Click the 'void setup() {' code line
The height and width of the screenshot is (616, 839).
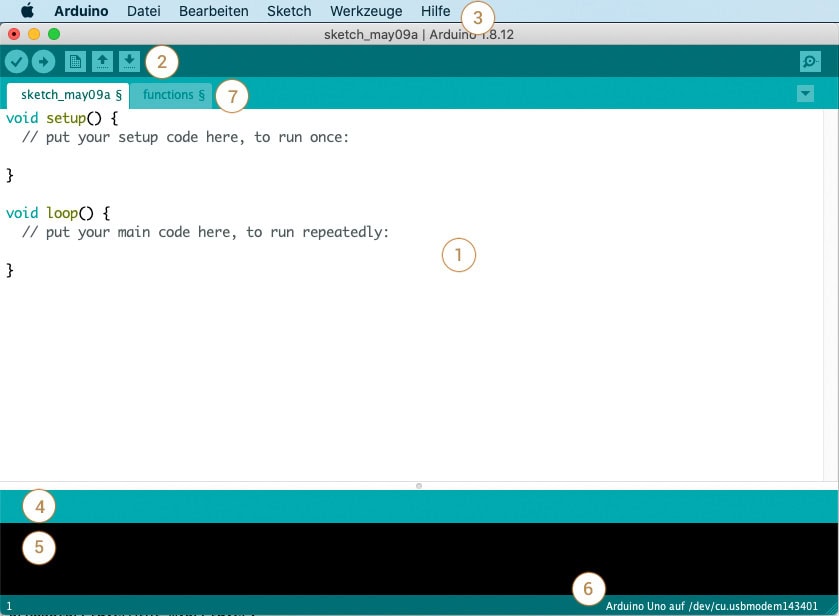click(x=62, y=118)
